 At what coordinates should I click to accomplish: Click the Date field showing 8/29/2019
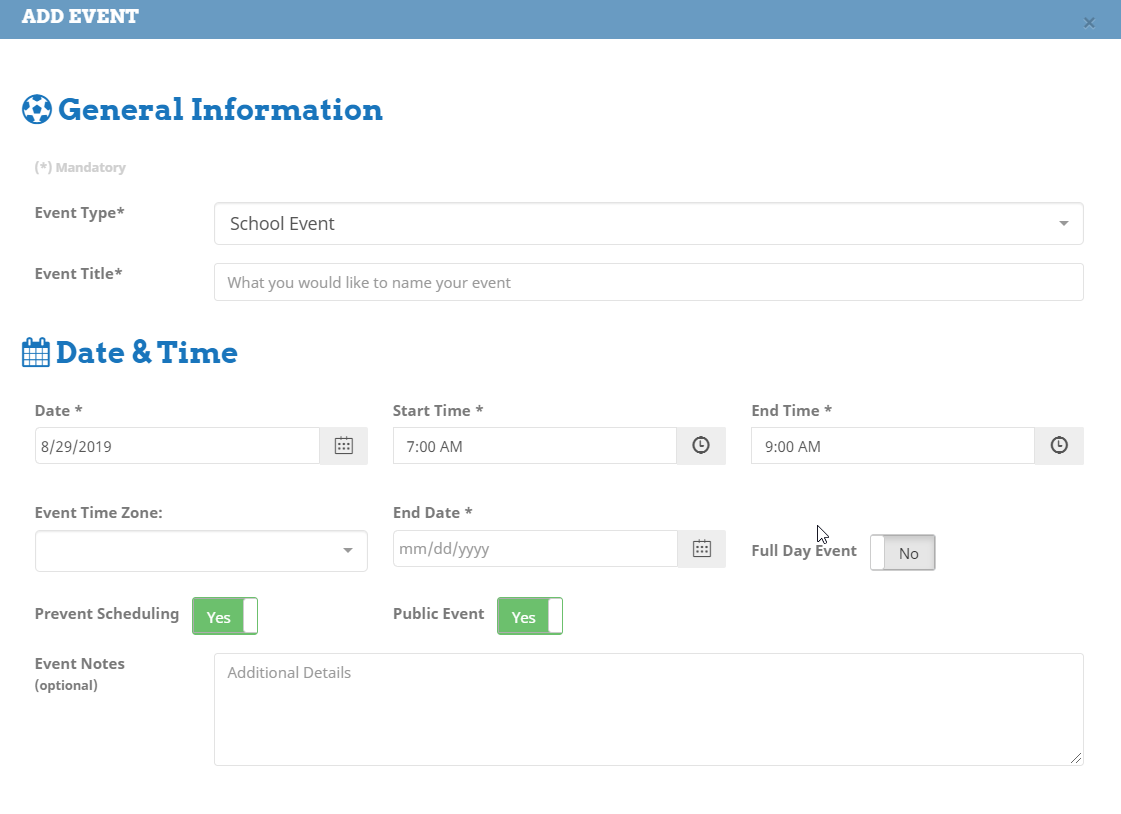tap(177, 446)
